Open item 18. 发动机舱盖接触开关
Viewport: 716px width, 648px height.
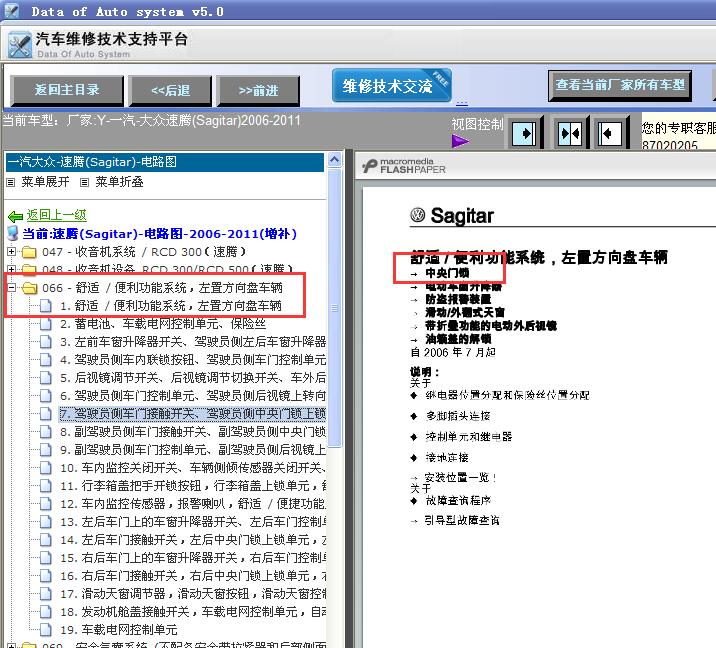[x=193, y=612]
